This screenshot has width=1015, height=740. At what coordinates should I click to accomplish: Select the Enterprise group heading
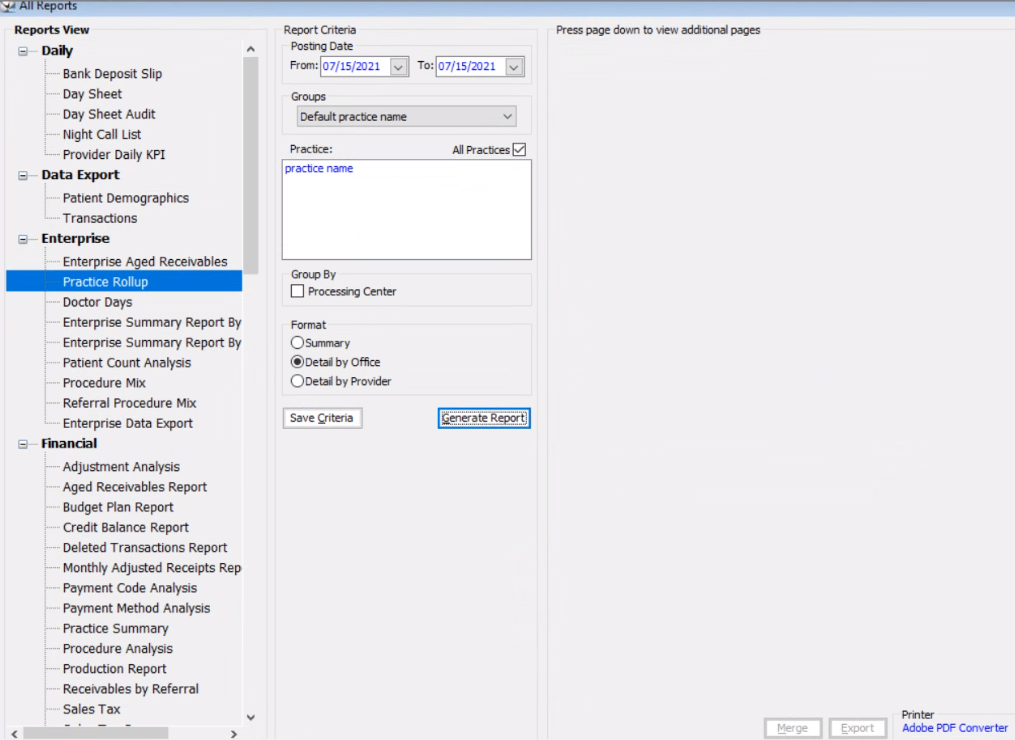pyautogui.click(x=75, y=238)
